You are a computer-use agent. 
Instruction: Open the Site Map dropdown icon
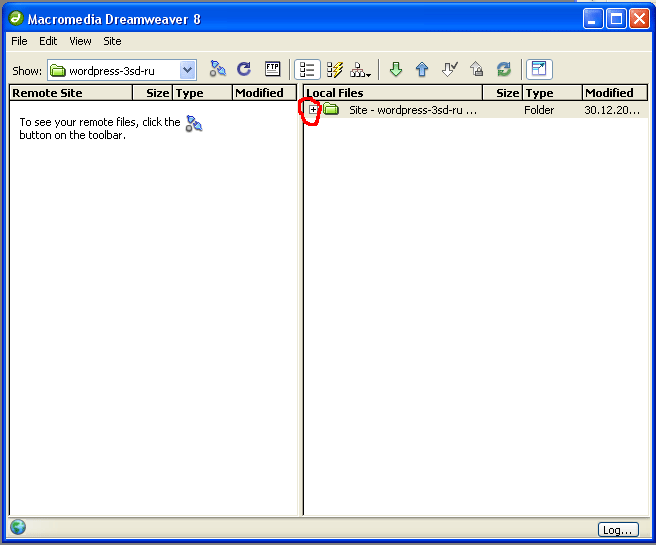click(360, 69)
